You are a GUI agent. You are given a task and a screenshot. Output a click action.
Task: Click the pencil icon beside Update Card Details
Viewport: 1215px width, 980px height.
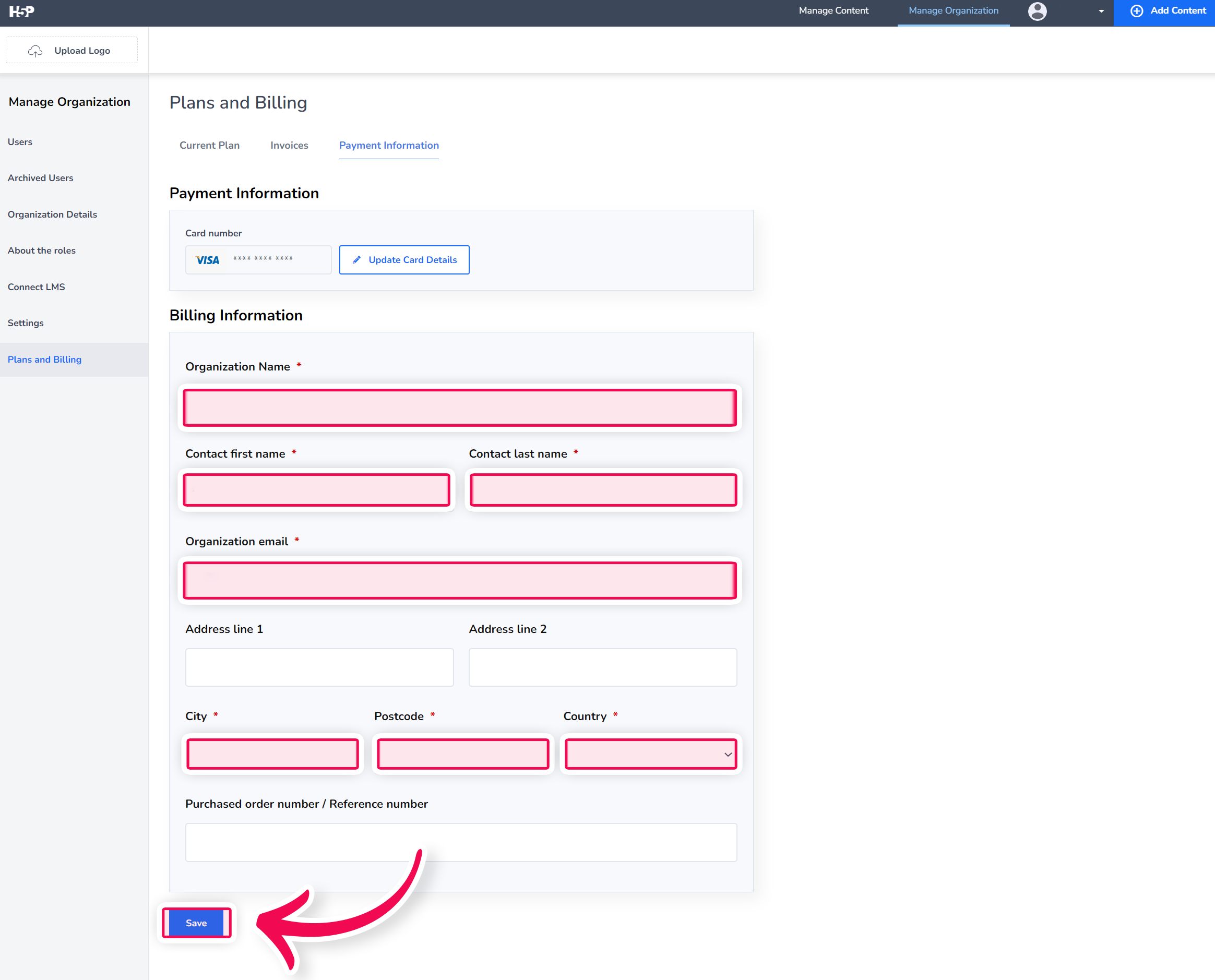(356, 259)
